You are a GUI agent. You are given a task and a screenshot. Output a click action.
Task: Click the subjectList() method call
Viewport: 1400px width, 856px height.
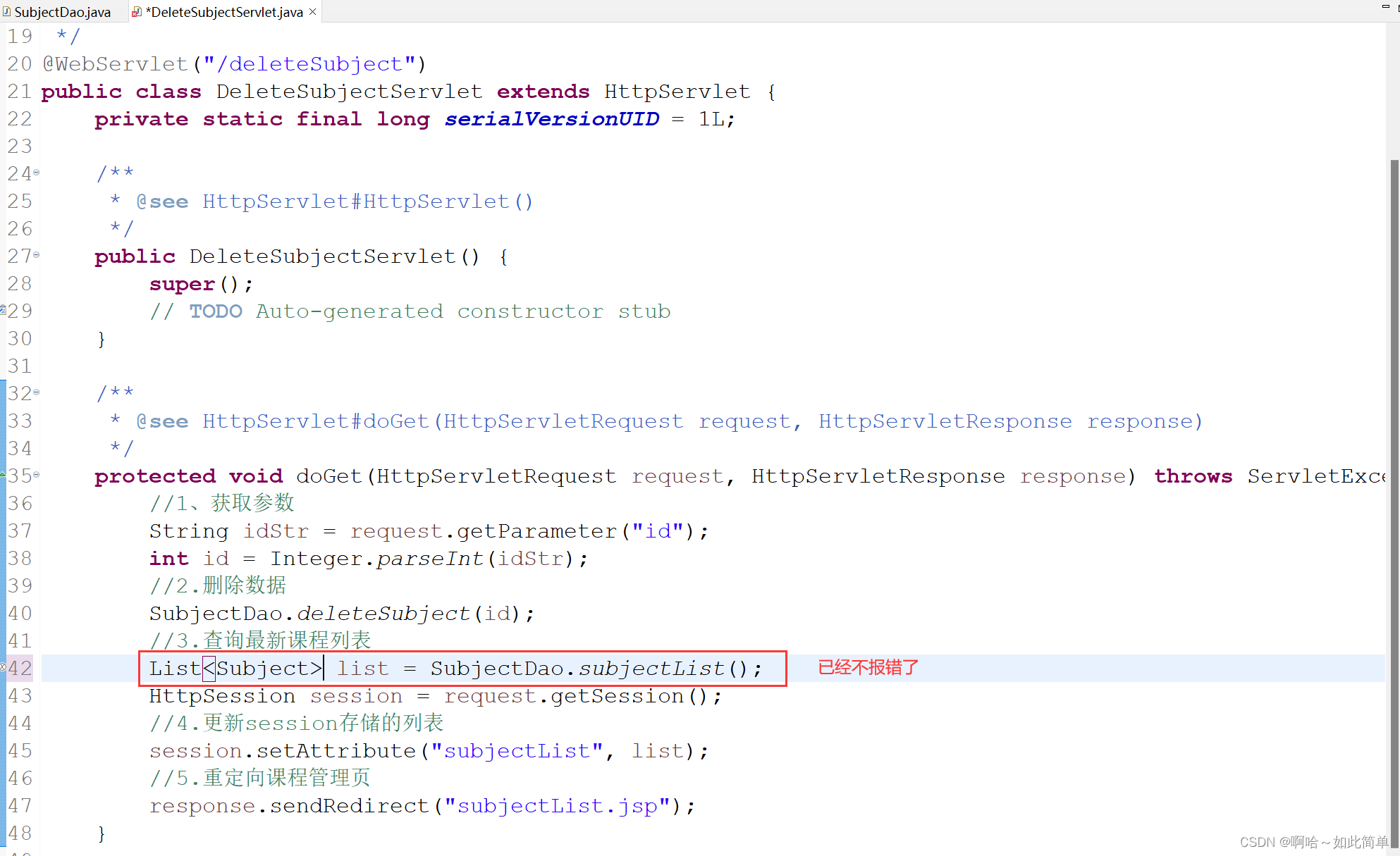point(651,668)
